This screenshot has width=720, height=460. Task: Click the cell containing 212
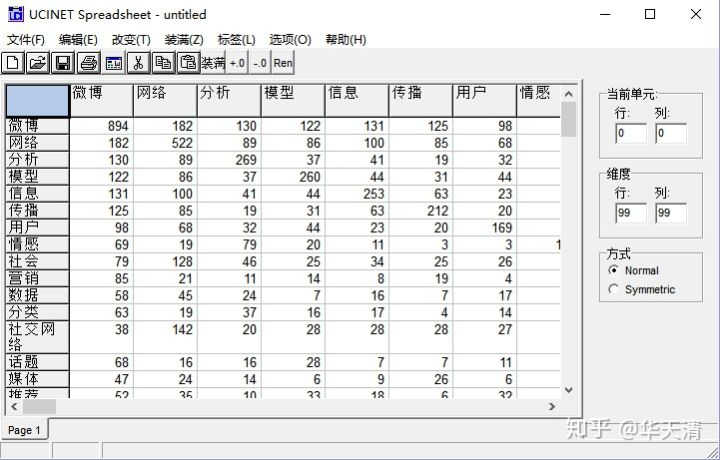point(421,211)
